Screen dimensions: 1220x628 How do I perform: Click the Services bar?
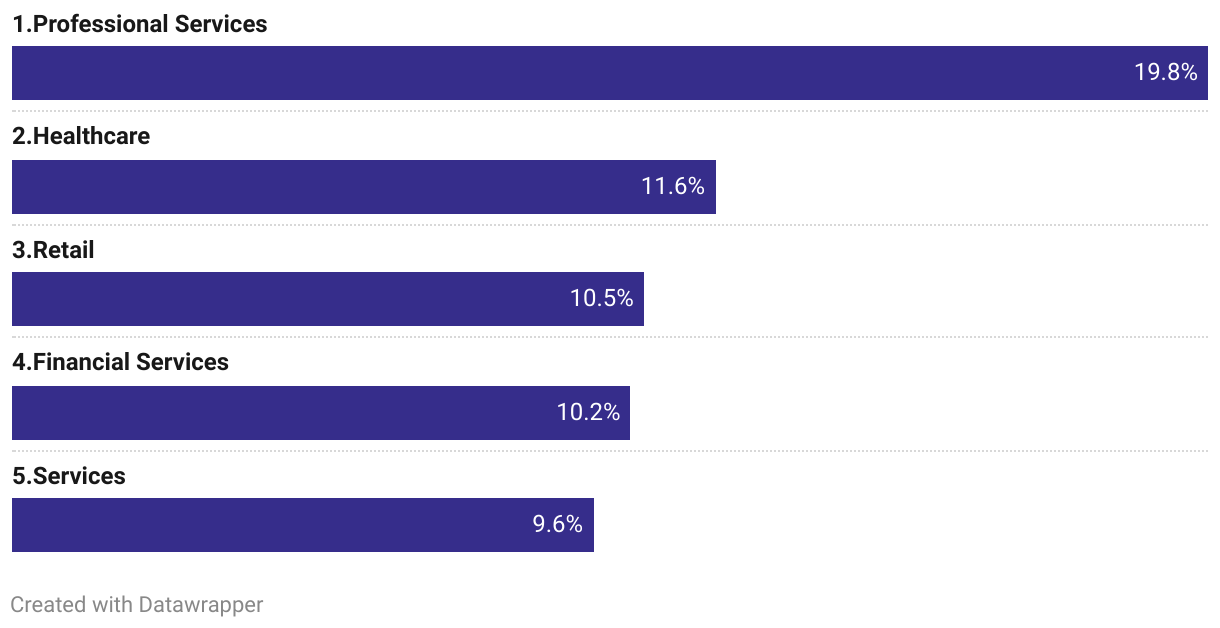click(x=303, y=525)
